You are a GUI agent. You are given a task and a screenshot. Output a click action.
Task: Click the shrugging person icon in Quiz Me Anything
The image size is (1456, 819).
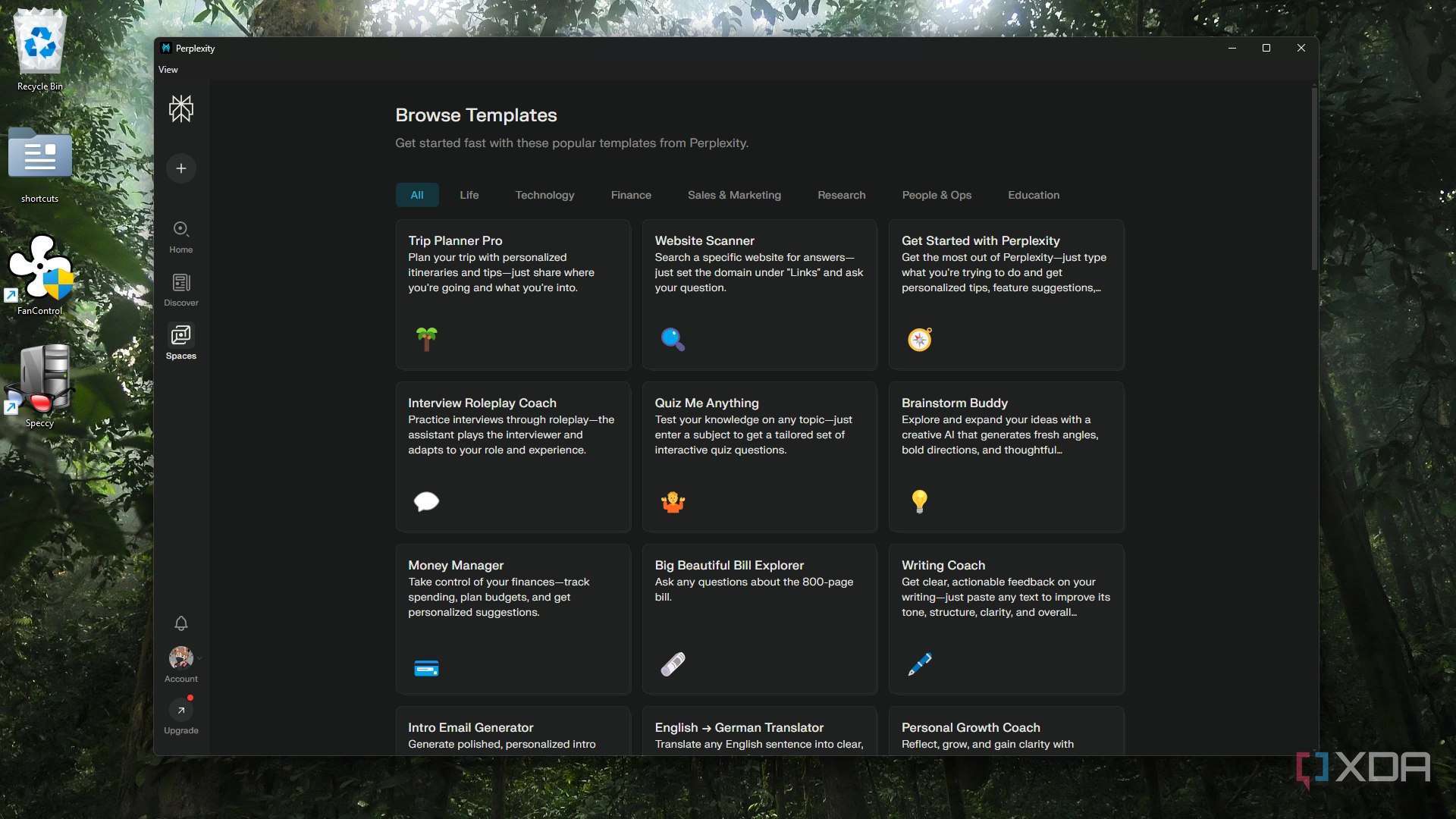point(673,501)
